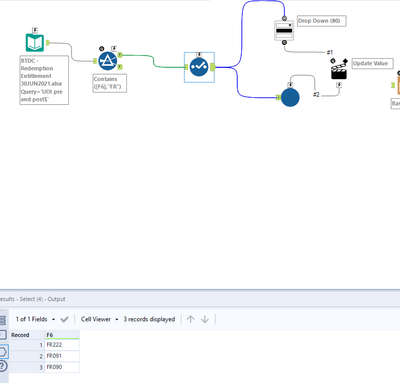The image size is (400, 383).
Task: Click the Select tool output anchor
Action: tap(213, 67)
